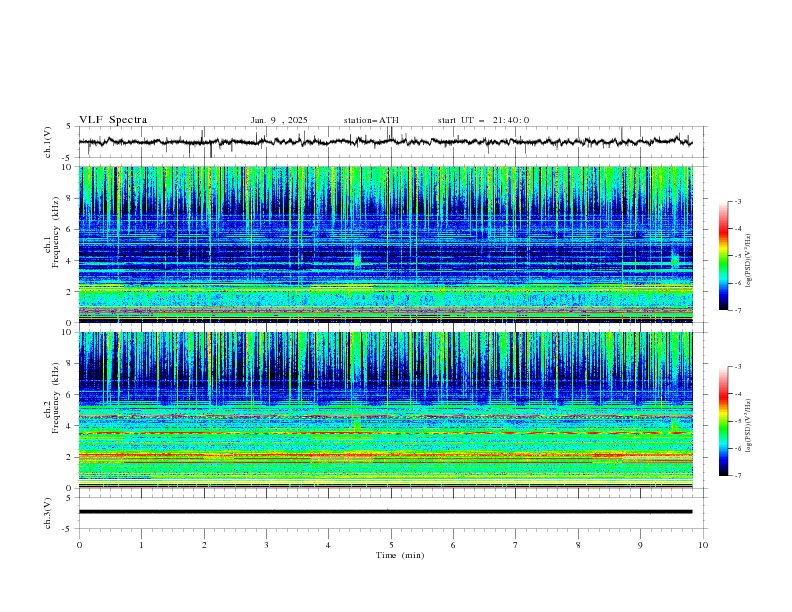Click tick label 5 on the Time axis
Viewport: 792px width, 612px height.
(x=391, y=545)
